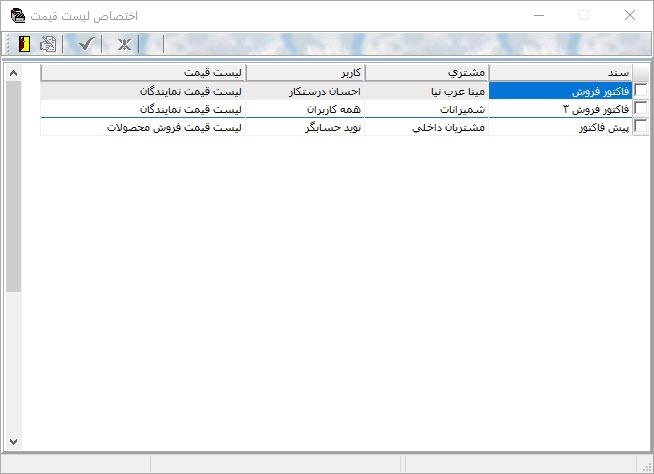Screen dimensions: 654x474
Task: Enable the checkbox for فاکتور فروش ۳ row
Action: point(641,109)
